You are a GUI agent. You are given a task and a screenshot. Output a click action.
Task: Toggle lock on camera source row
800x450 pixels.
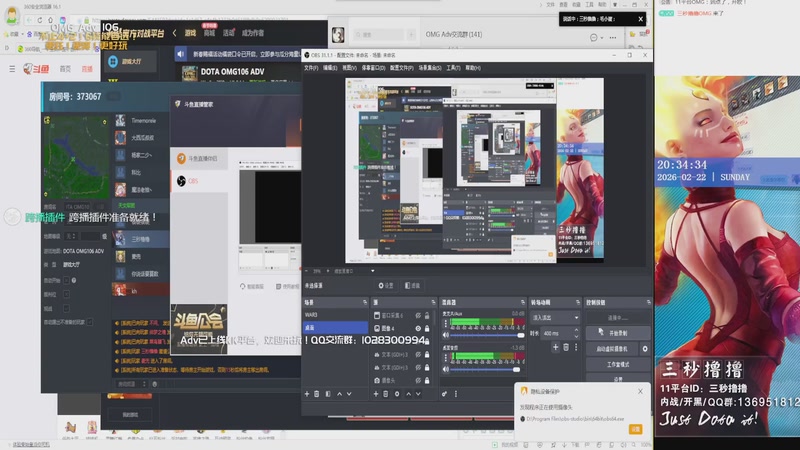(x=427, y=381)
